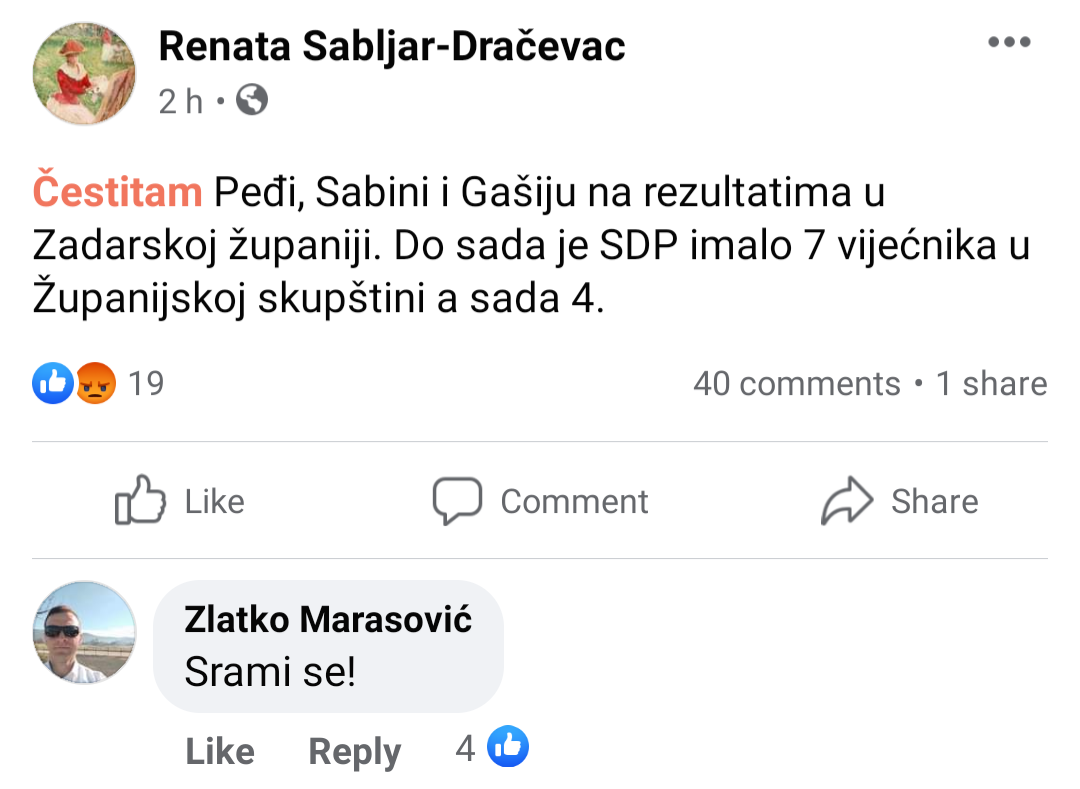The width and height of the screenshot is (1080, 789).
Task: Open Zlatko Marasović's profile picture
Action: point(85,633)
